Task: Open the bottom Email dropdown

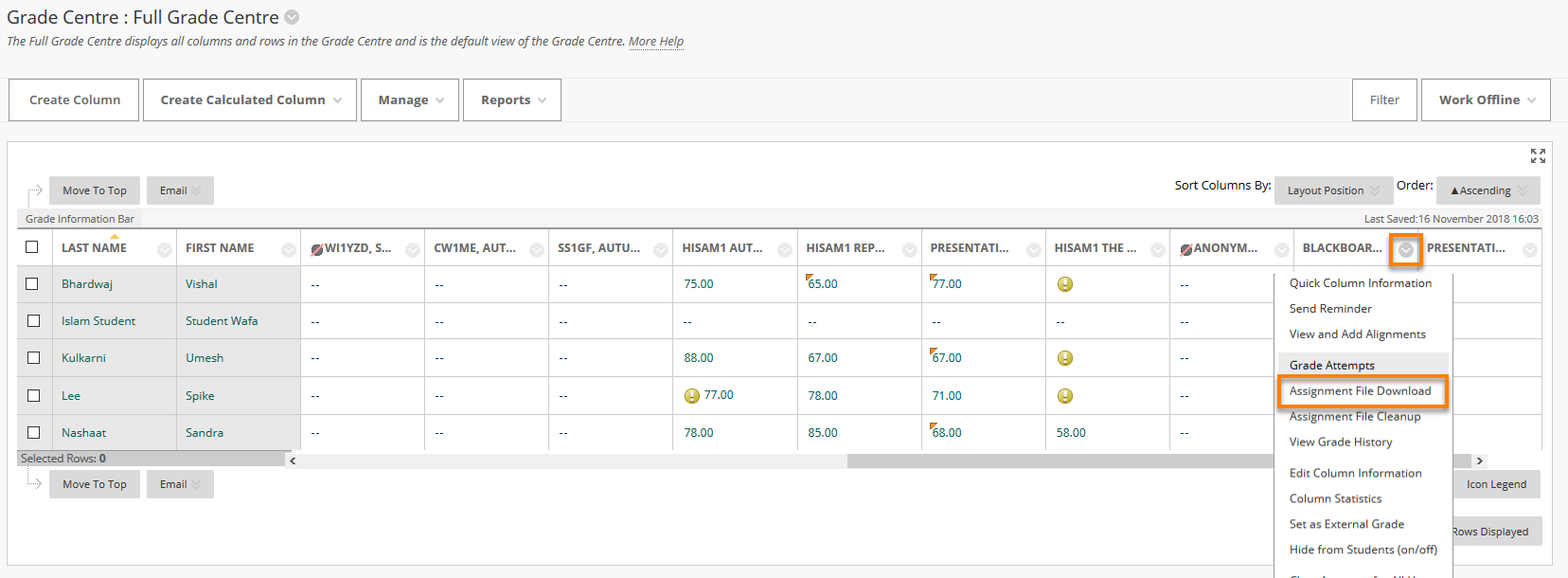Action: tap(180, 484)
